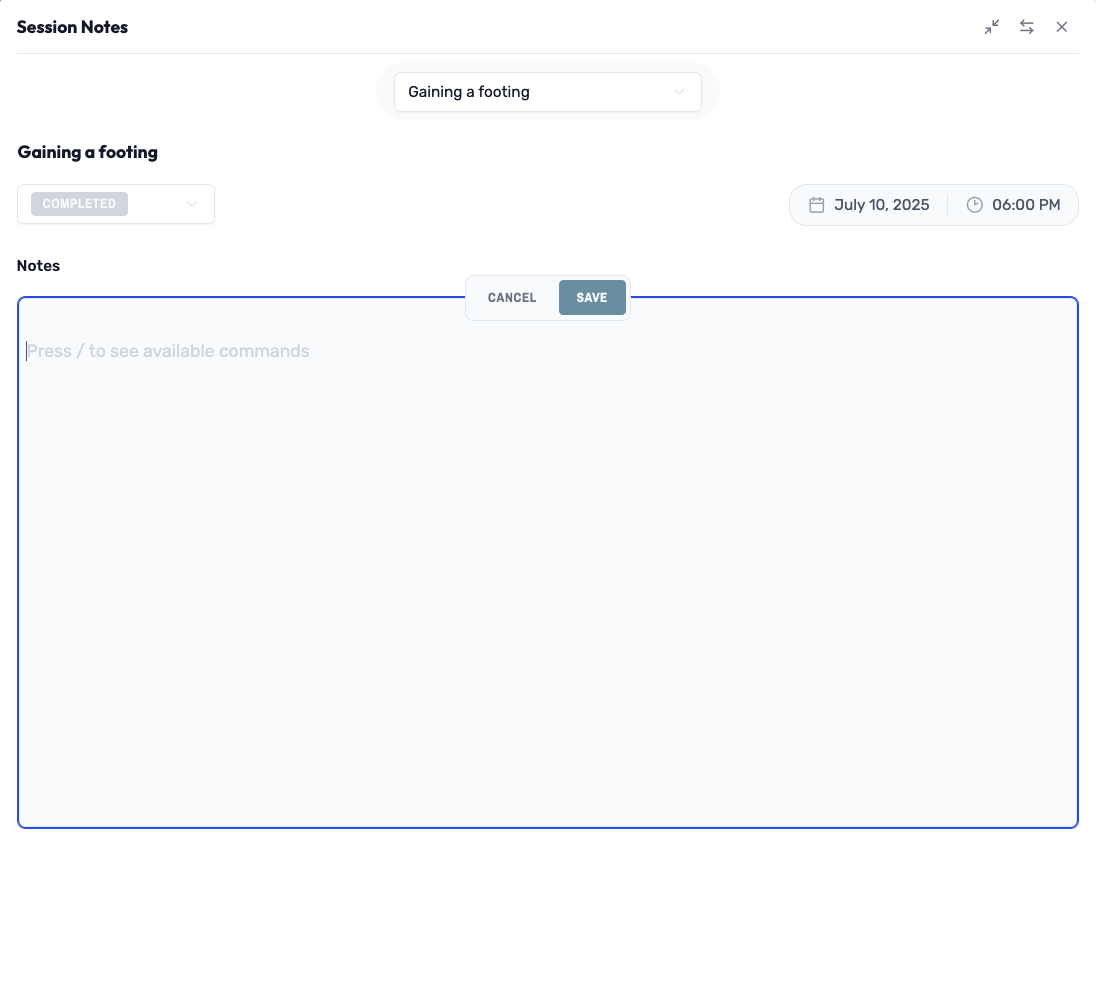Expand the COMPLETED status dropdown arrow

192,204
